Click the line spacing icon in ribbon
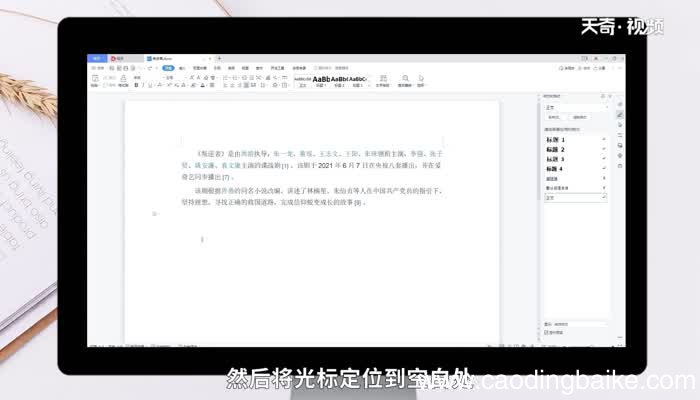This screenshot has width=700, height=400. click(263, 85)
